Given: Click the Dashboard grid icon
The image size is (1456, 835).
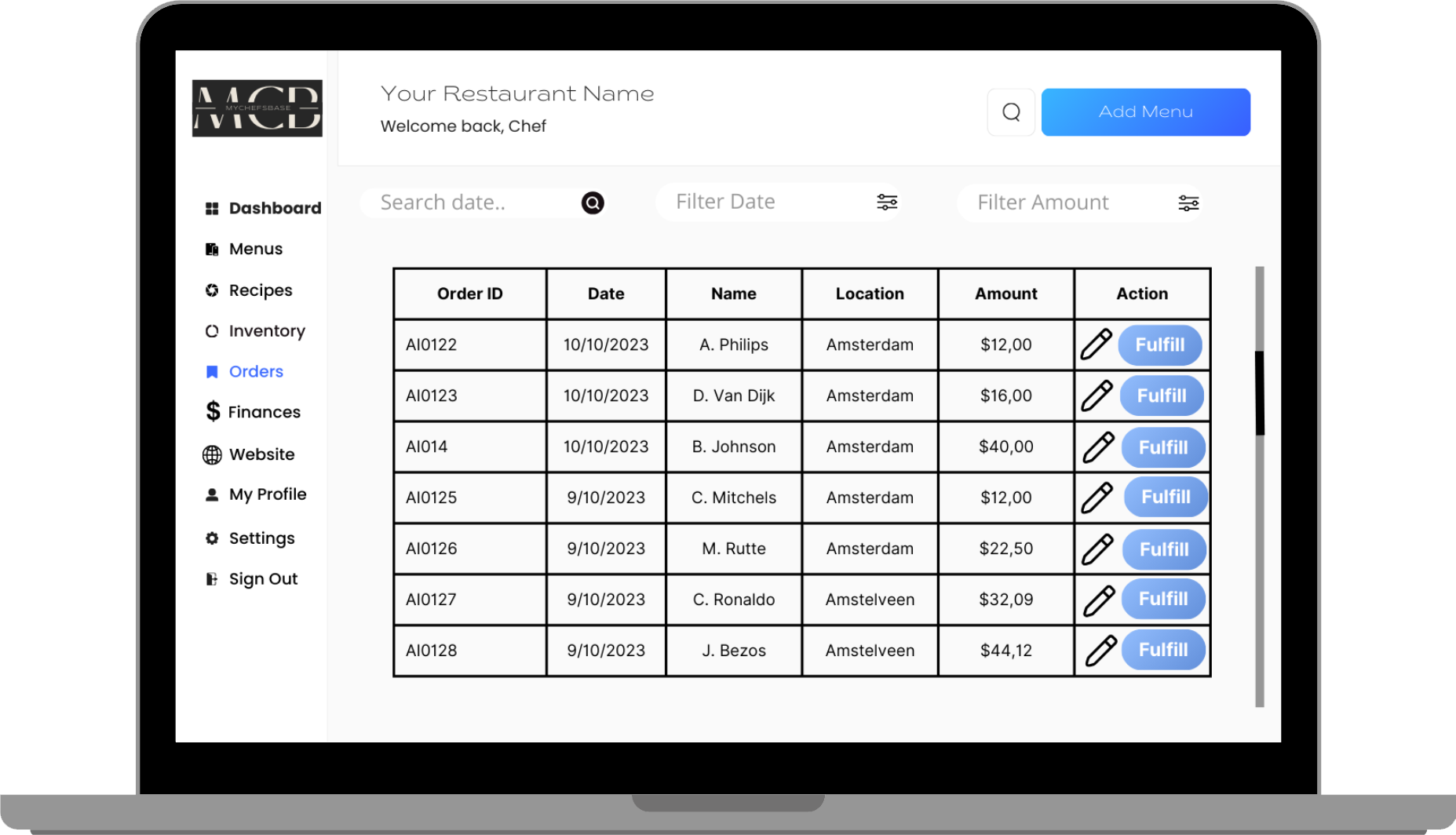Looking at the screenshot, I should pyautogui.click(x=212, y=208).
